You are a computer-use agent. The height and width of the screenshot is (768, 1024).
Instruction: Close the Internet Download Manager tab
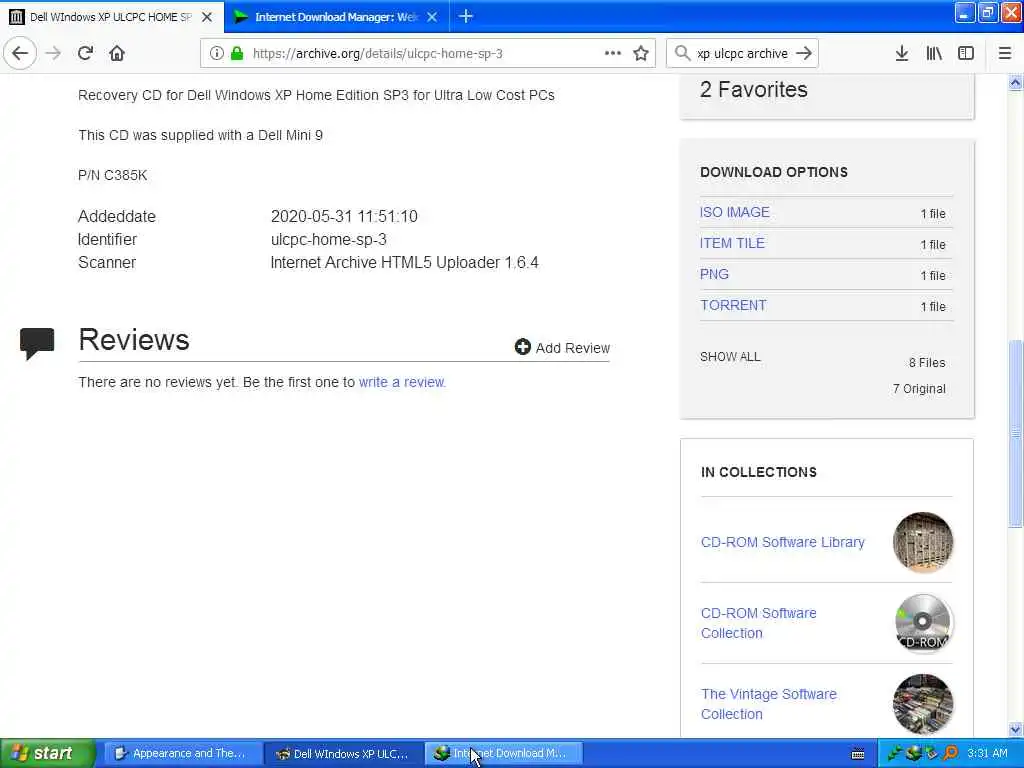point(432,17)
